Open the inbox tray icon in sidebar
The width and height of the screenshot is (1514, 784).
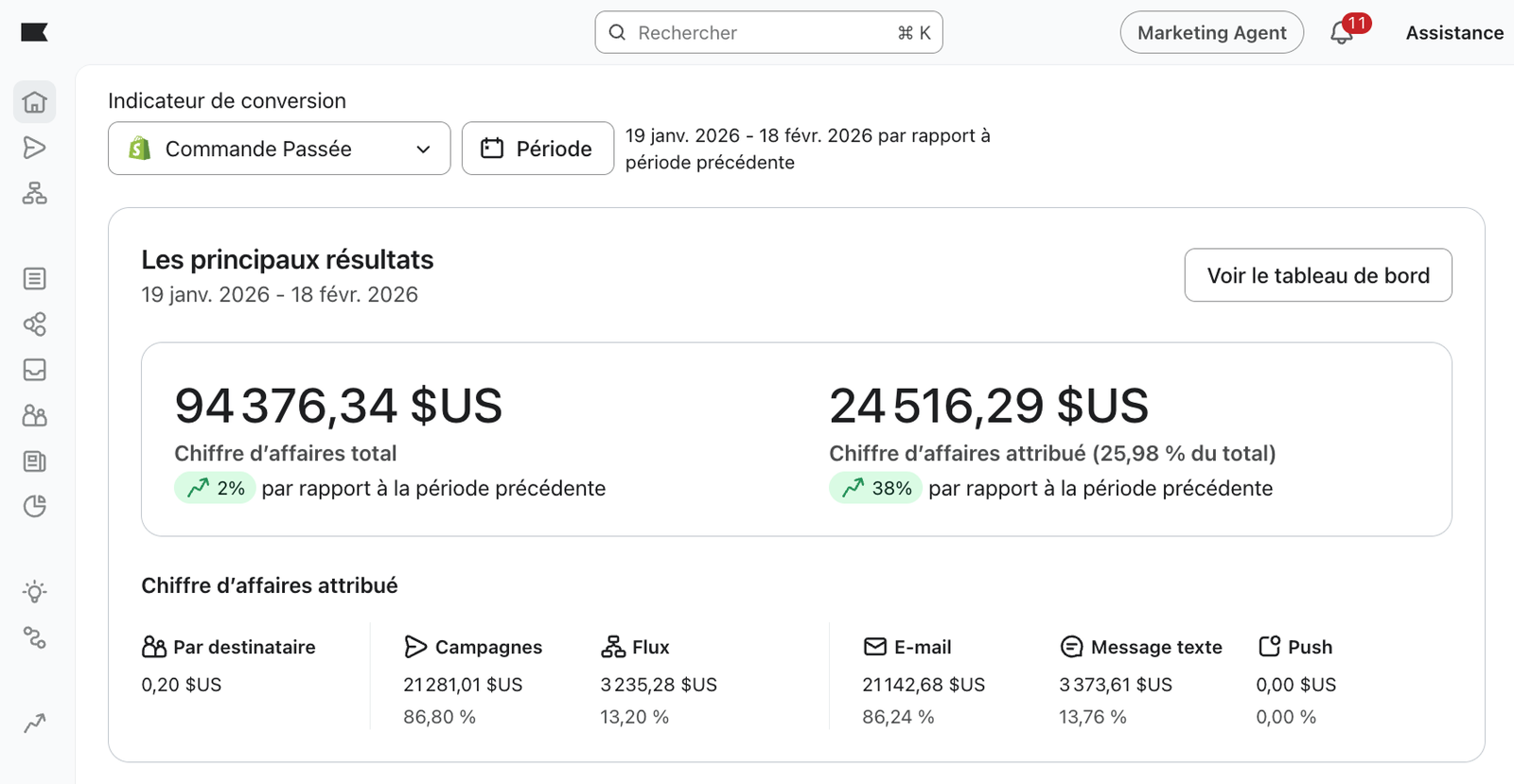(35, 370)
